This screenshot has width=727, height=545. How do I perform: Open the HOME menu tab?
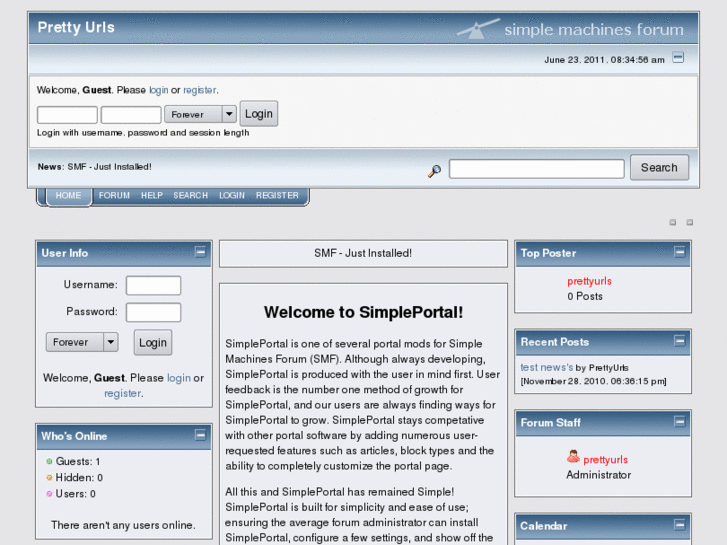coord(69,196)
